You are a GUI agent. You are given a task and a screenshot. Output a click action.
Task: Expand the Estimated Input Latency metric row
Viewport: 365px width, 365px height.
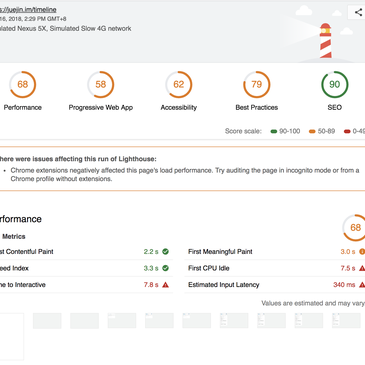pos(275,285)
